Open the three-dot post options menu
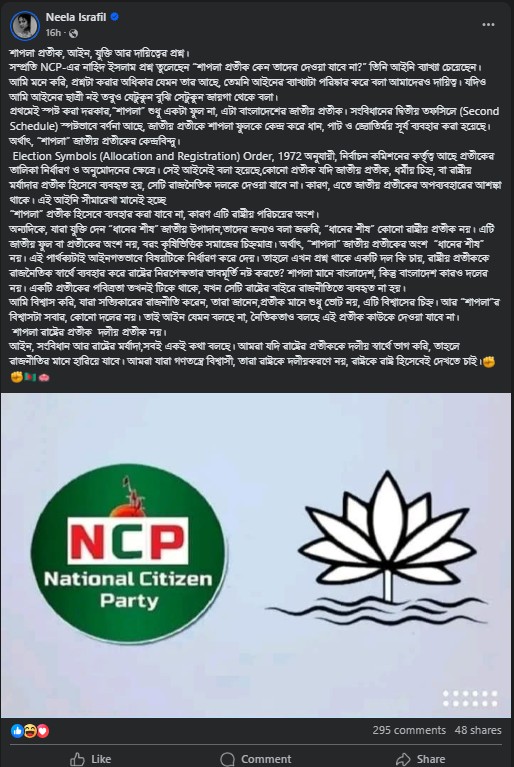 coord(488,24)
